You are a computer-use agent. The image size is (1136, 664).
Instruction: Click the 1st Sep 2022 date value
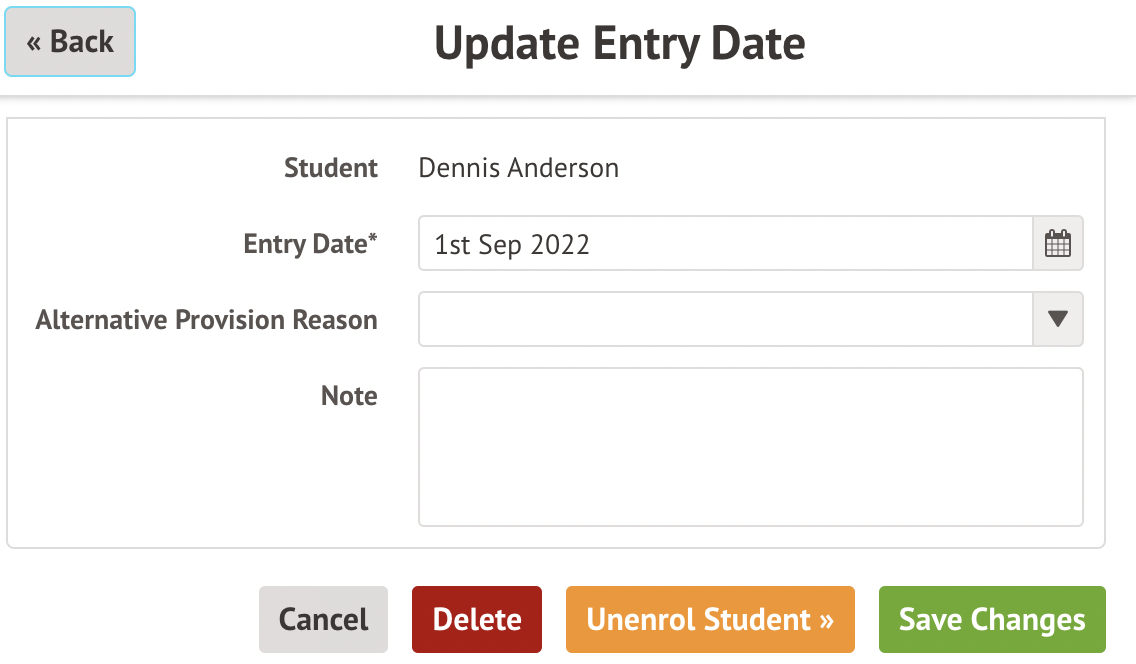tap(511, 244)
